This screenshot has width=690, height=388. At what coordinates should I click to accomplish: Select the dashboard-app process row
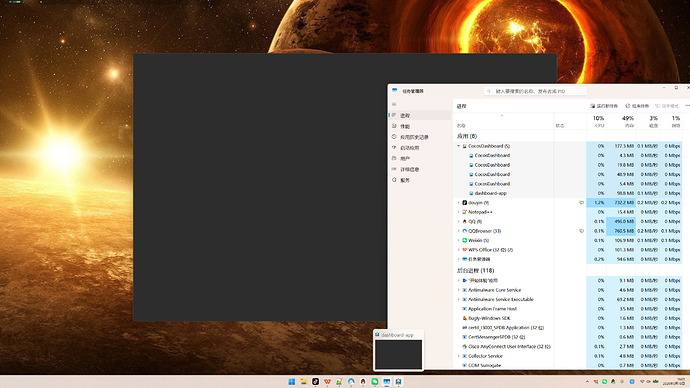point(569,193)
